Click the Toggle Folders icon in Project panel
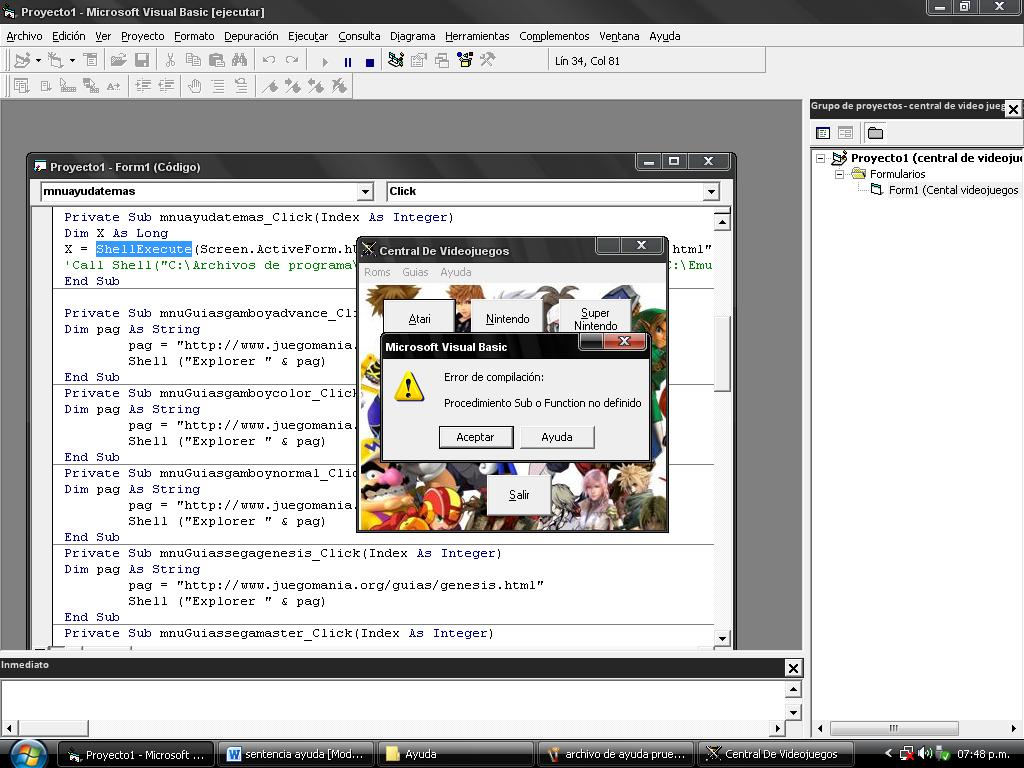Image resolution: width=1024 pixels, height=768 pixels. (x=875, y=133)
